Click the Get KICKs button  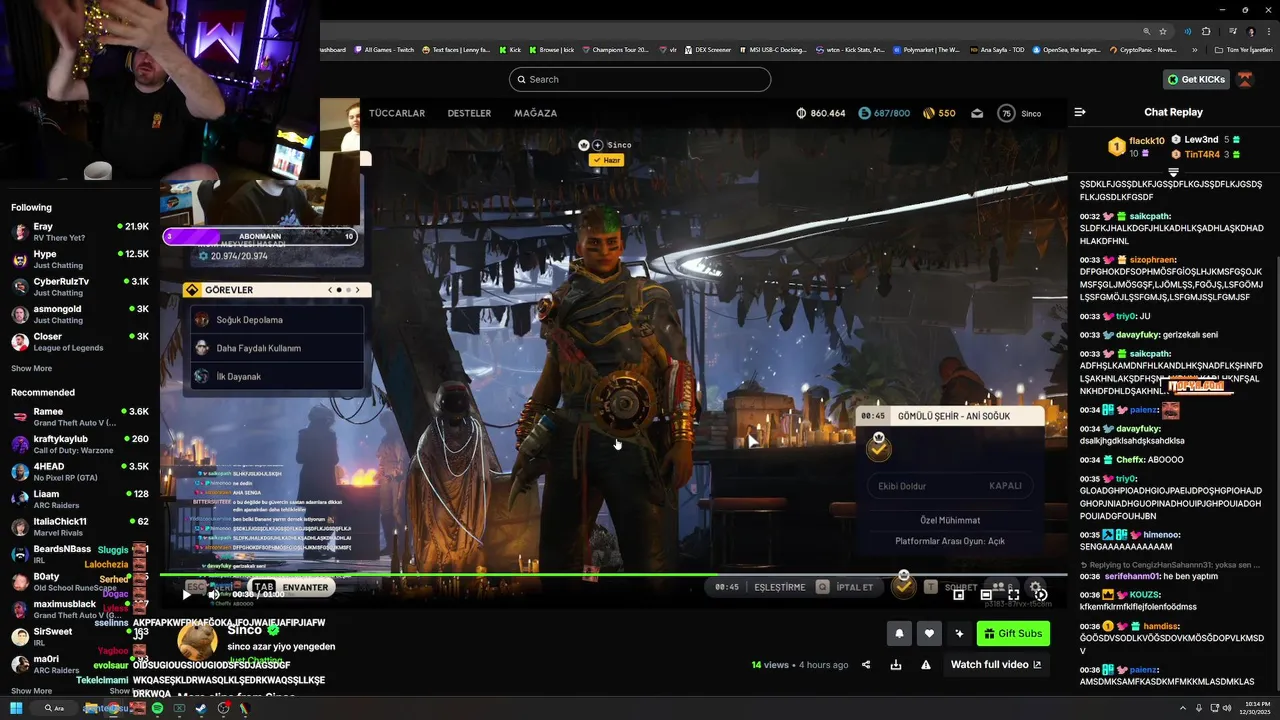[x=1196, y=79]
